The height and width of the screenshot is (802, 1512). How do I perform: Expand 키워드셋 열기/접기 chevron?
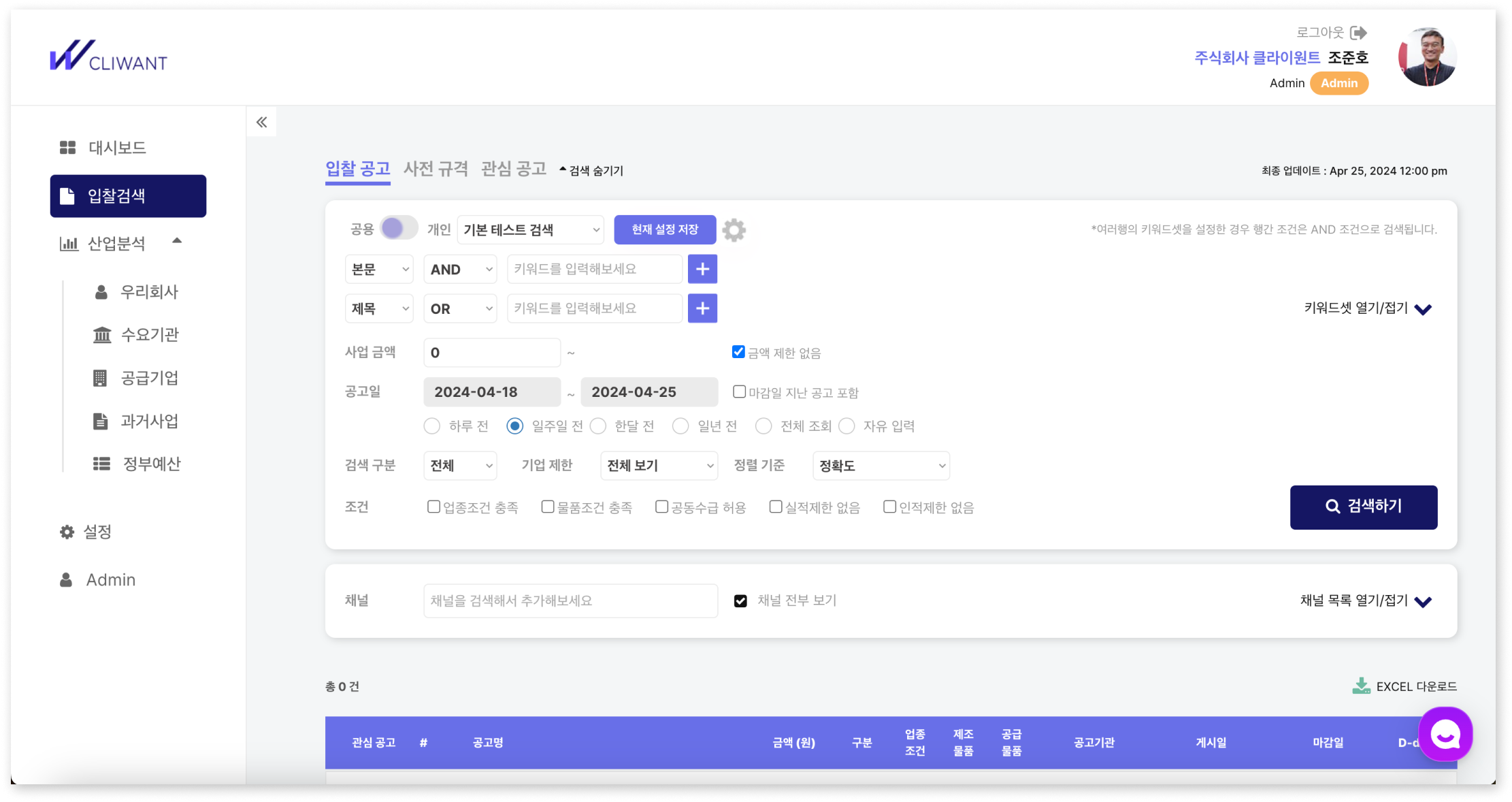point(1422,309)
